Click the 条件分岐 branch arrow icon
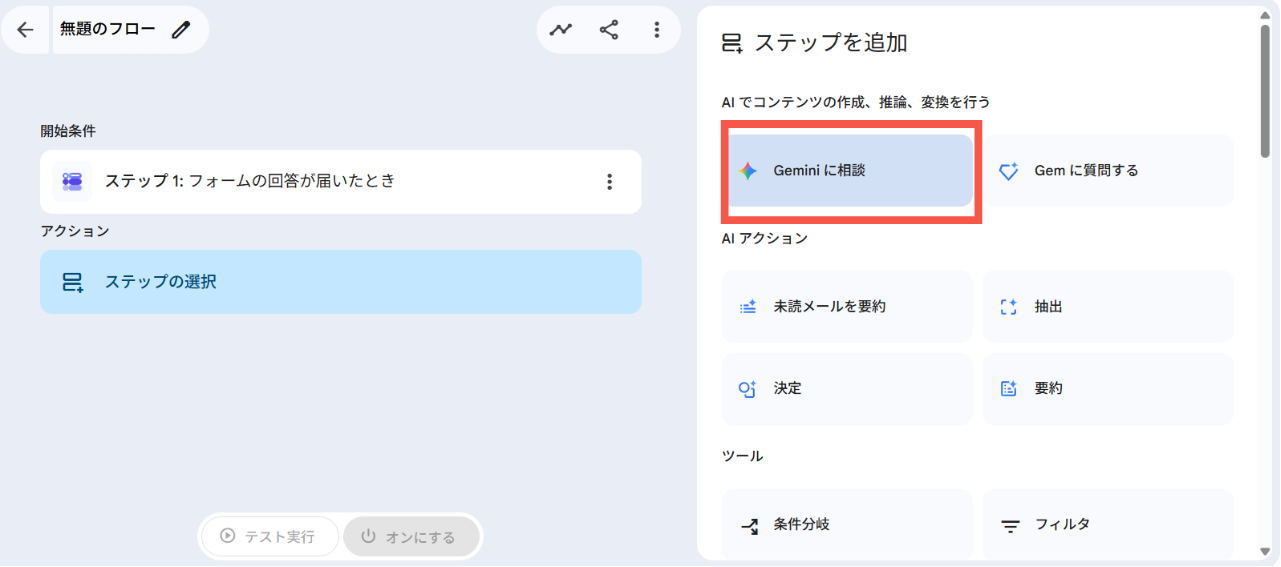Viewport: 1281px width, 567px height. pyautogui.click(x=748, y=525)
